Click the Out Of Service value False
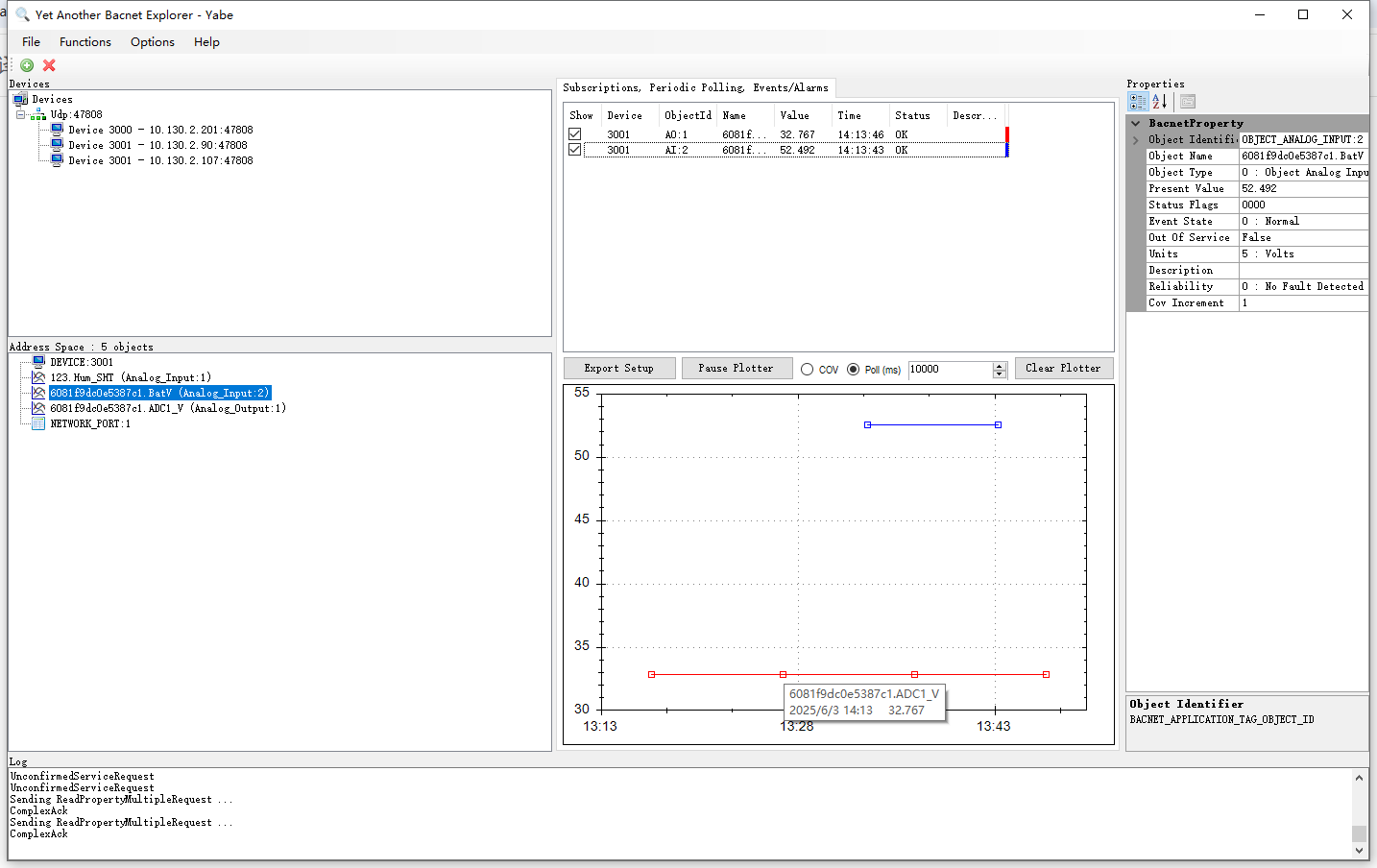The width and height of the screenshot is (1377, 868). 1303,237
